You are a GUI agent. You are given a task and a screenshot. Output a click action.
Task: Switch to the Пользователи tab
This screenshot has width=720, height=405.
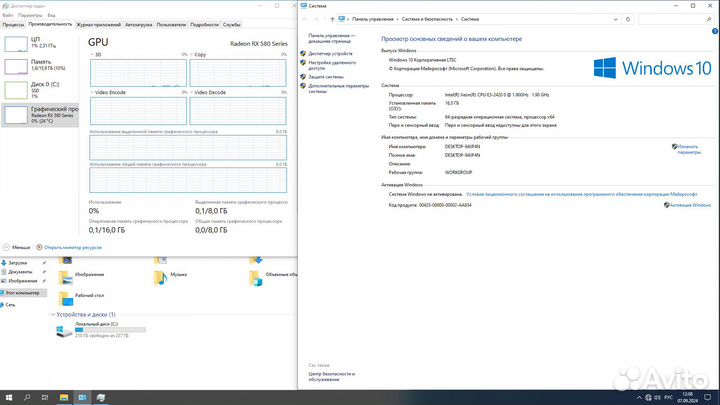171,25
